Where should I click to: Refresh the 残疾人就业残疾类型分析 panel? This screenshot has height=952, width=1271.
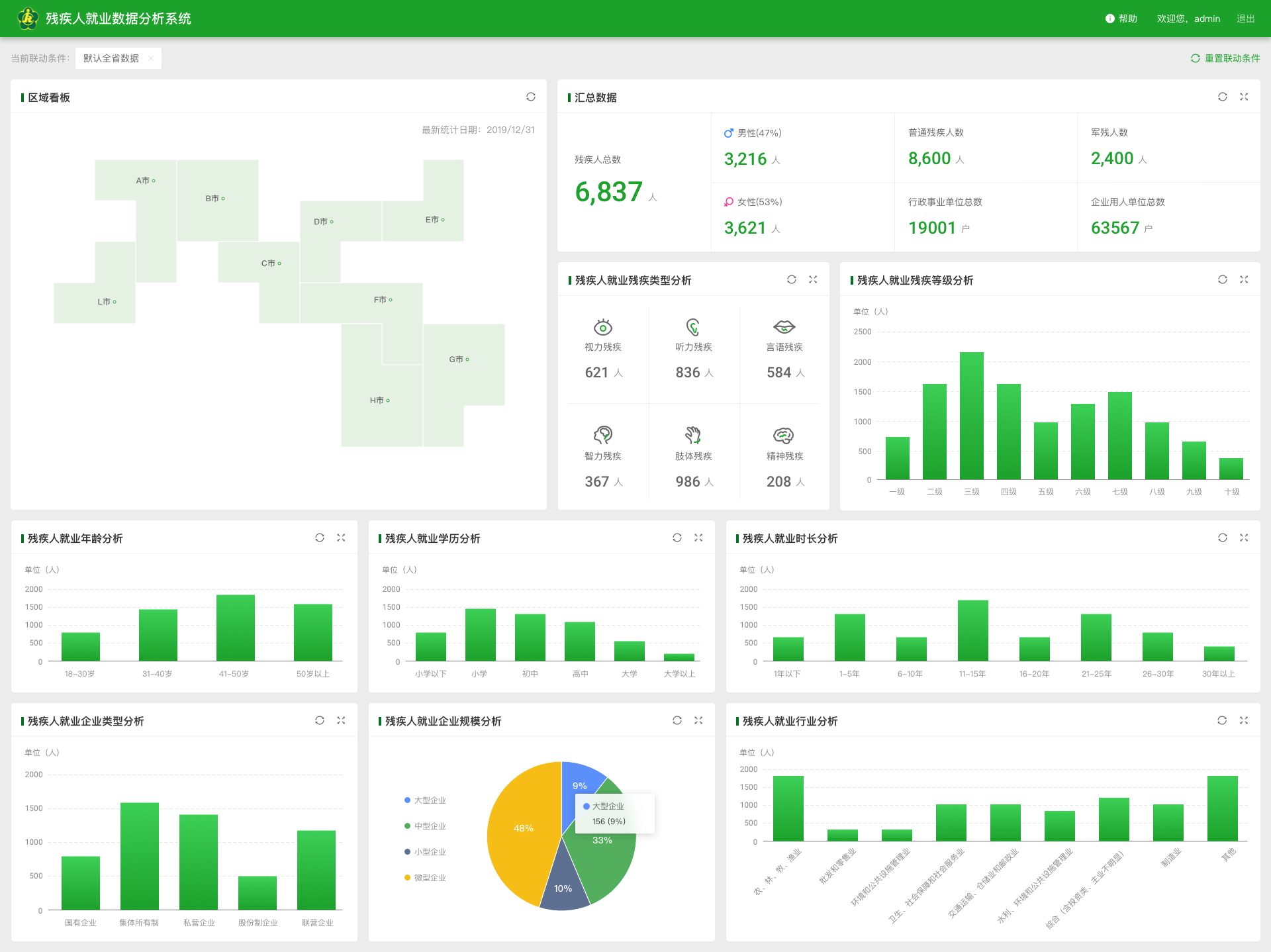pyautogui.click(x=792, y=279)
